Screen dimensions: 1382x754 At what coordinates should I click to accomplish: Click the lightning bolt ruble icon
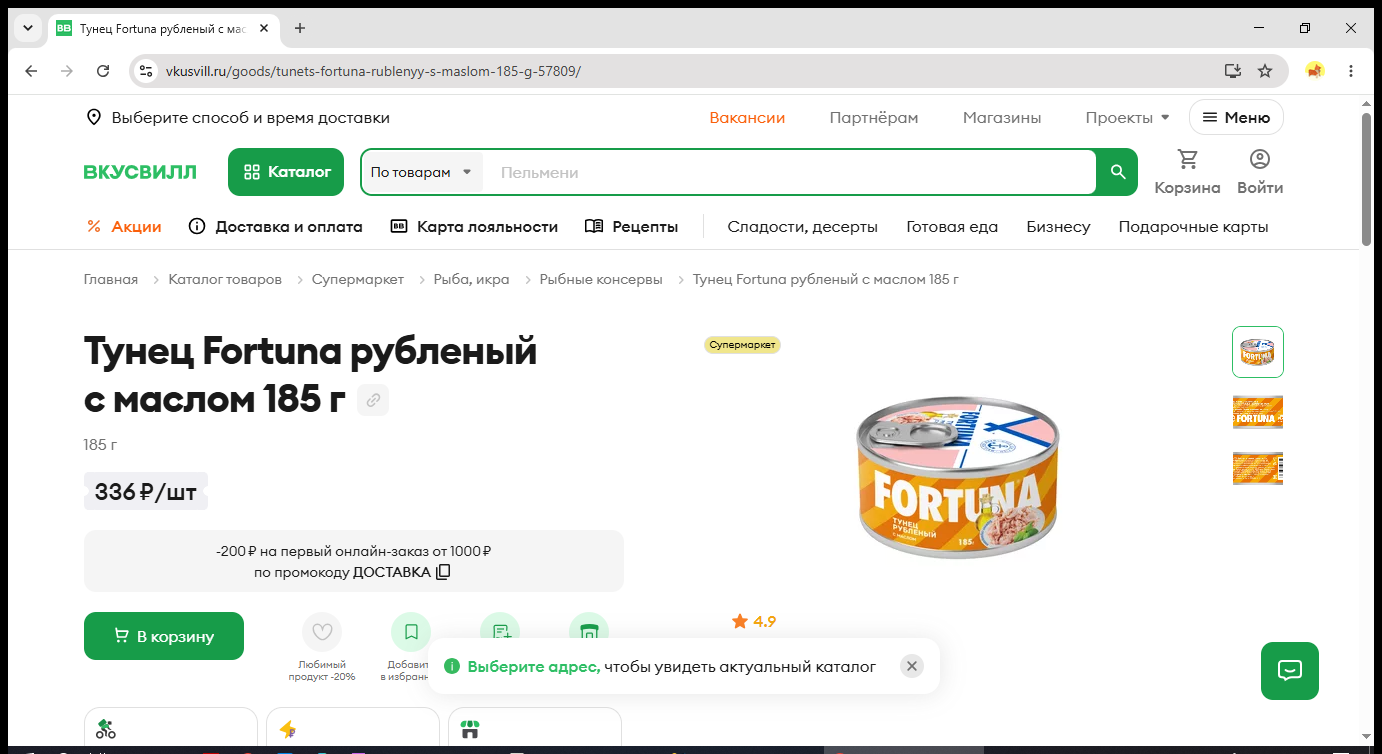coord(288,729)
